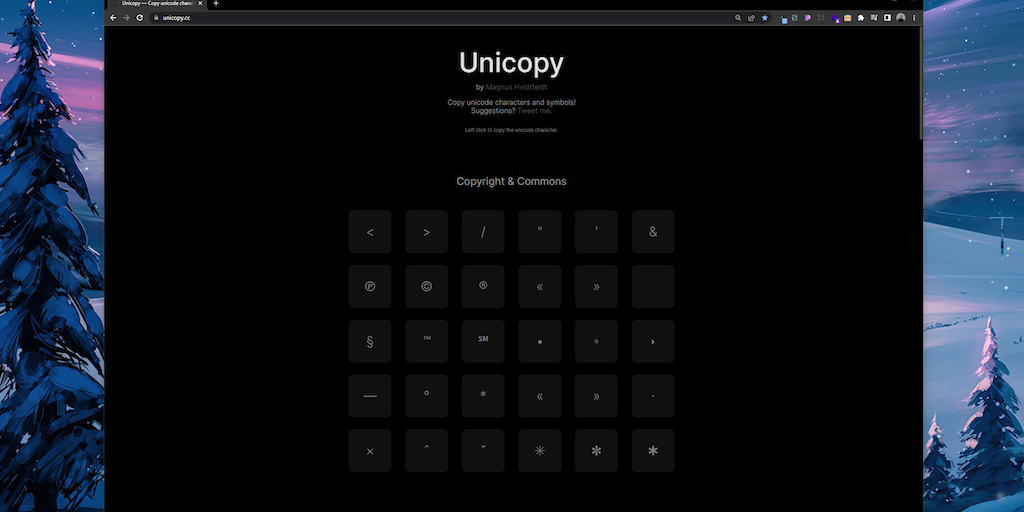Image resolution: width=1024 pixels, height=512 pixels.
Task: Copy the circumflex ˆ symbol tile
Action: coord(426,451)
